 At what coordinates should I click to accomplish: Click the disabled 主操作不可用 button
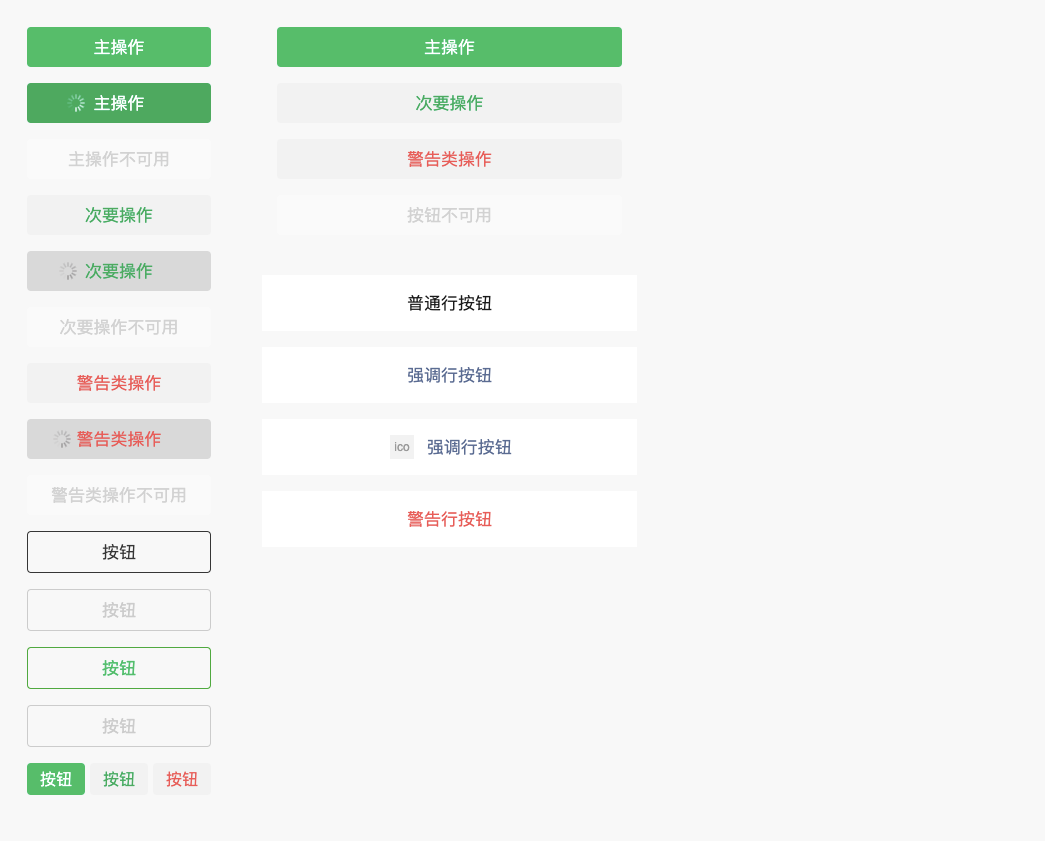point(119,159)
